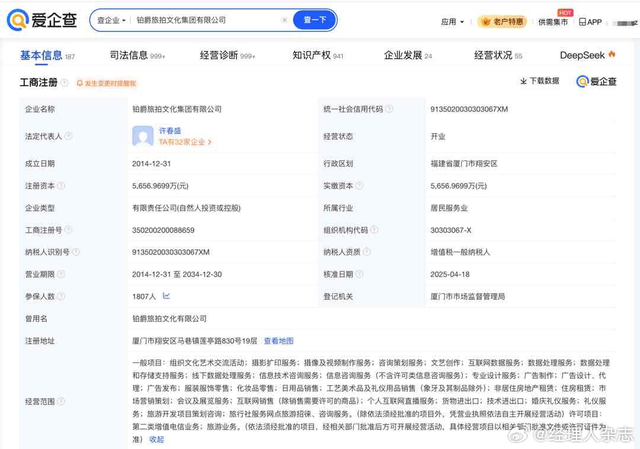Click the help icon next to 核准日期

click(359, 274)
